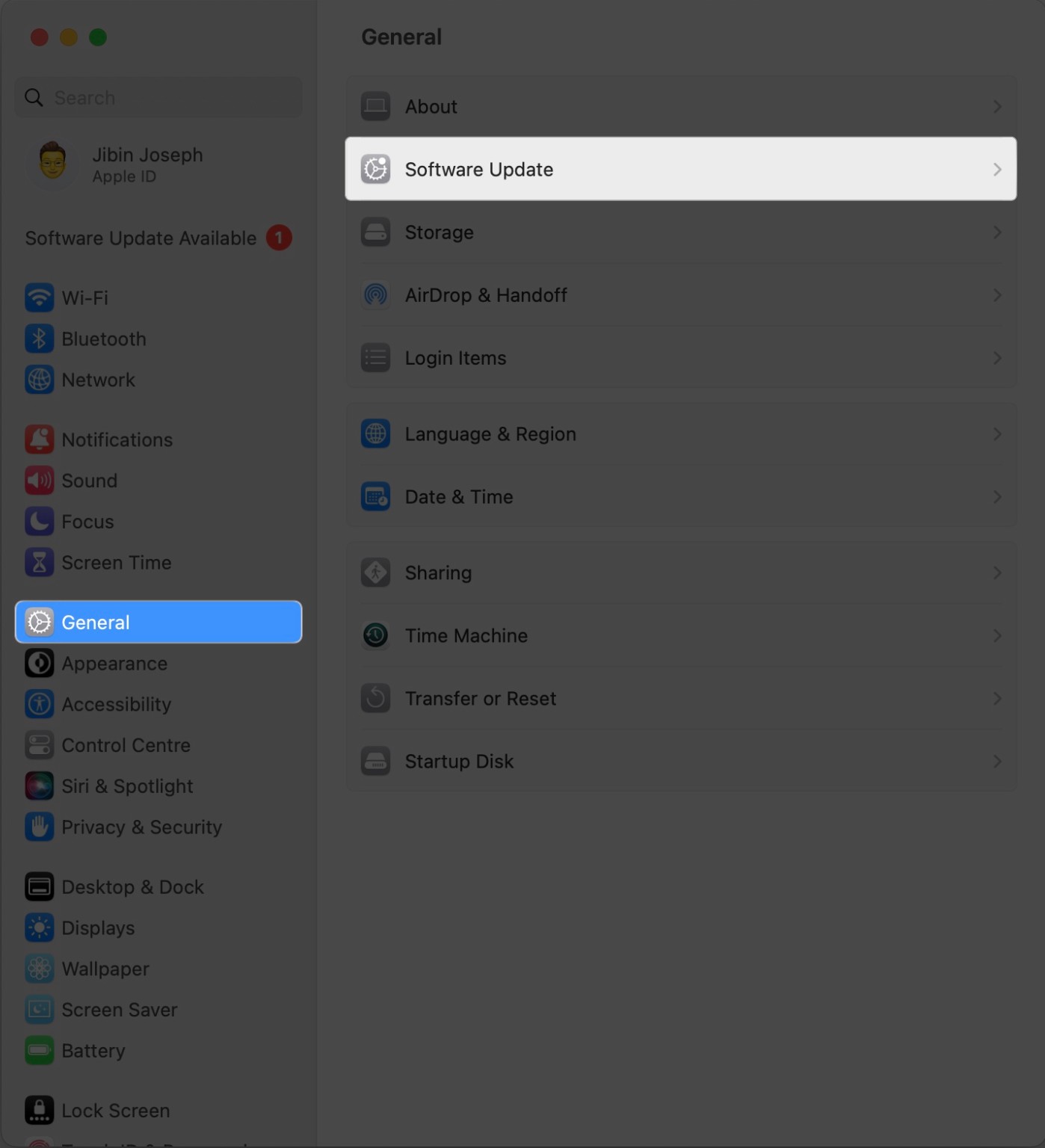Click the Siri & Spotlight icon
1045x1148 pixels.
(x=39, y=786)
